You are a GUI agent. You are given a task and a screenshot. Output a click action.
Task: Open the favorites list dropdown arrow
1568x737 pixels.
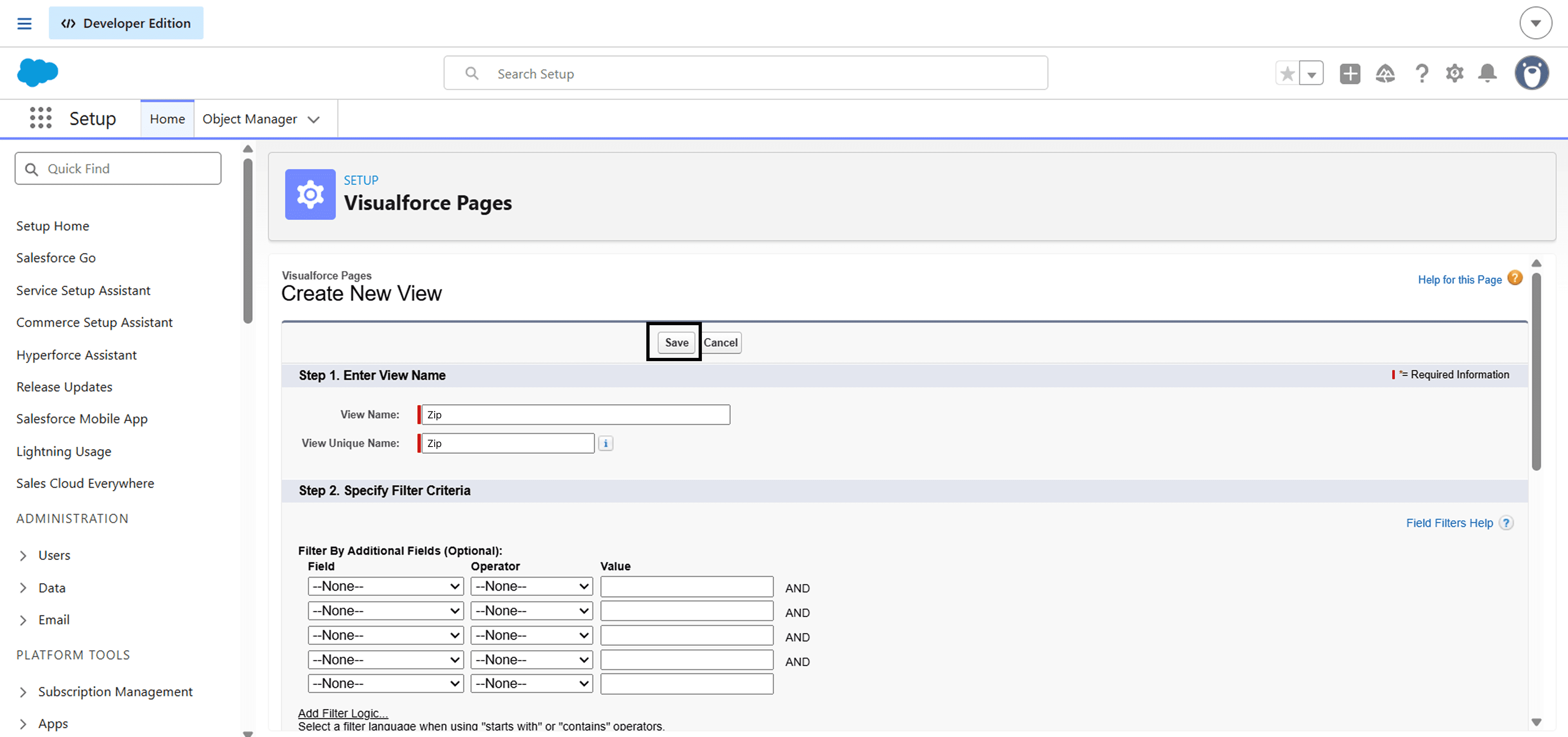click(1311, 74)
